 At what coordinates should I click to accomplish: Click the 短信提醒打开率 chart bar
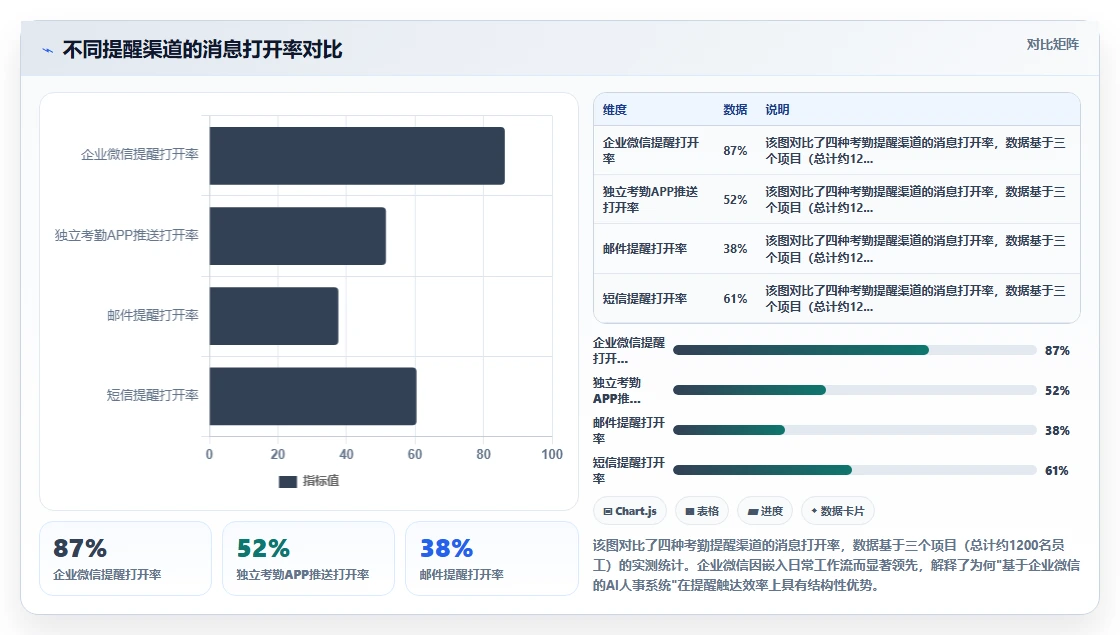pos(313,396)
